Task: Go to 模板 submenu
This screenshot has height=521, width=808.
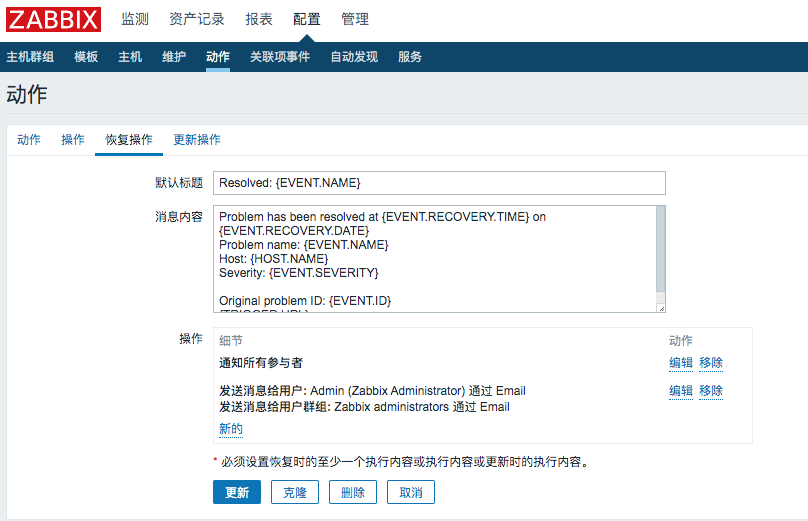Action: click(86, 57)
